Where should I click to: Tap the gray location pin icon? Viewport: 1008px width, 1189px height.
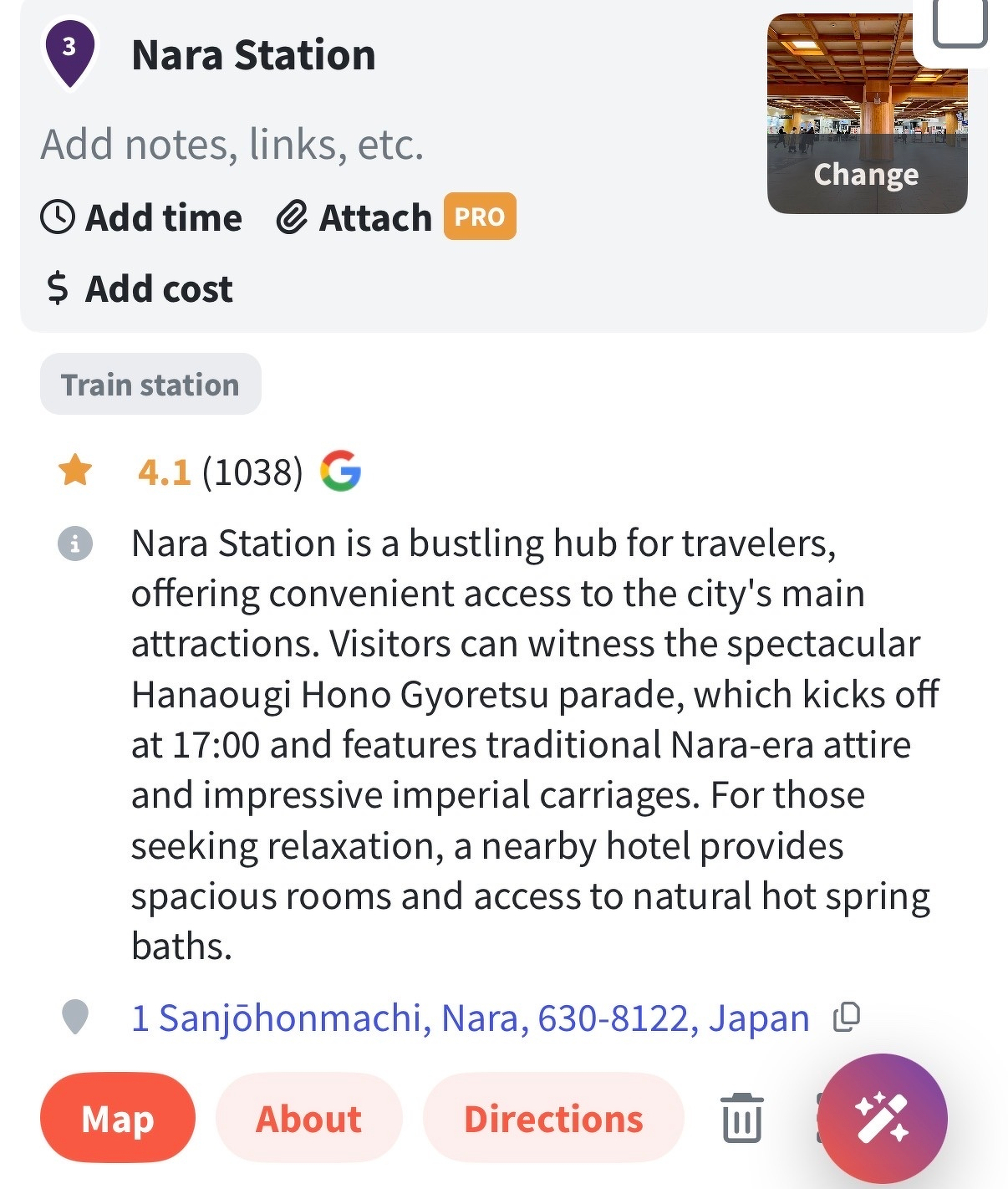tap(75, 1018)
